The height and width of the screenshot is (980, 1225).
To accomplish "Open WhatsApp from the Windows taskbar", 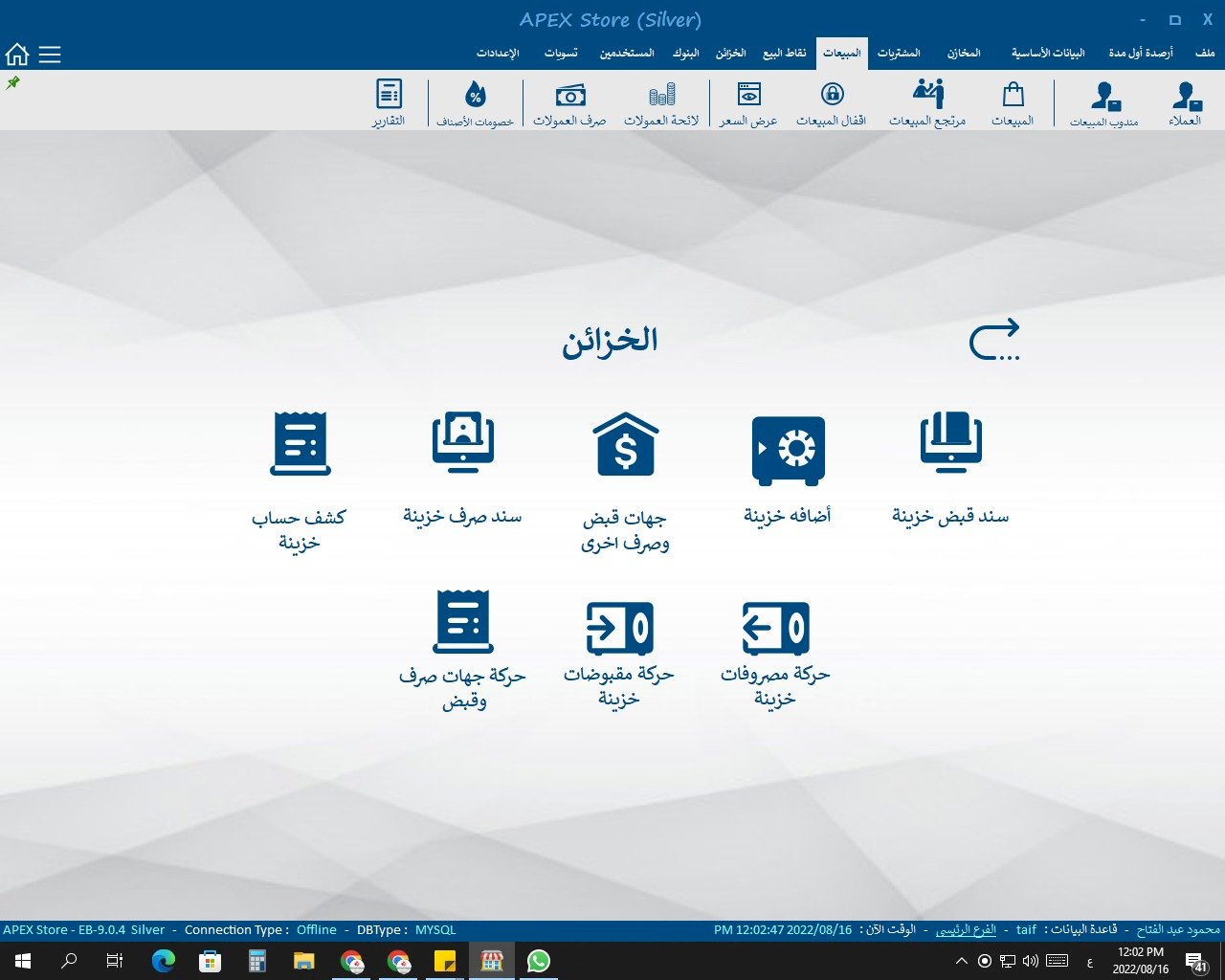I will tap(539, 961).
